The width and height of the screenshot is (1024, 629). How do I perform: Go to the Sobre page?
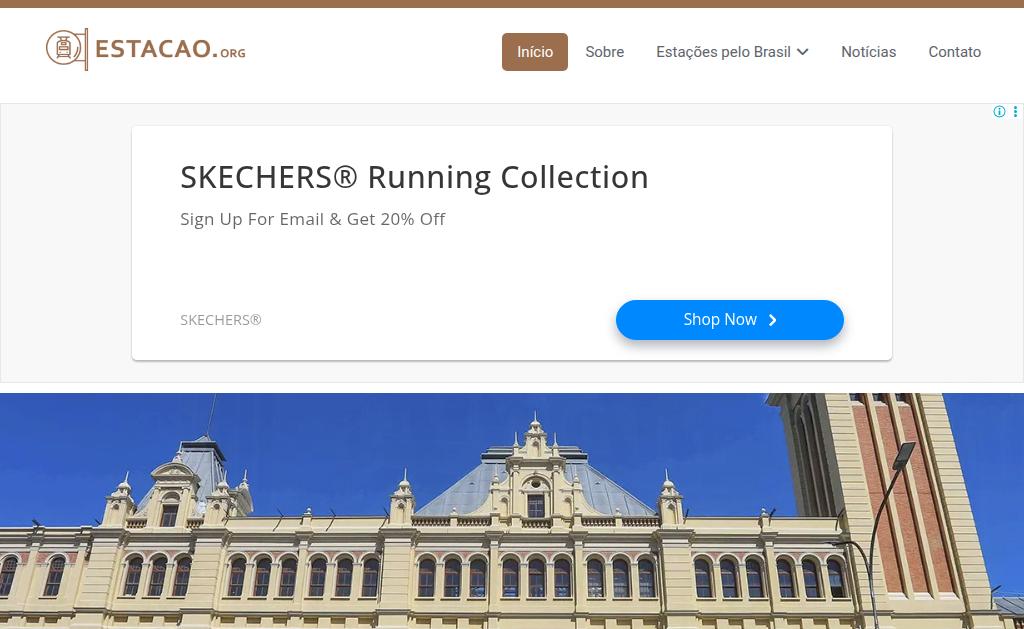pyautogui.click(x=605, y=52)
